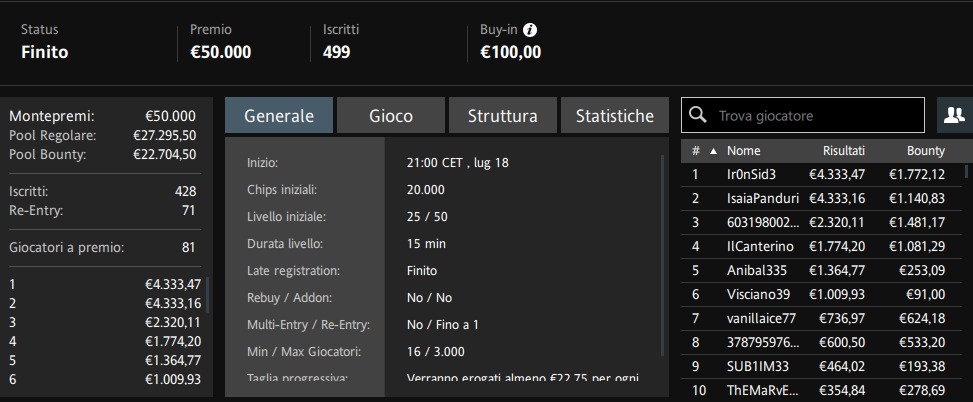Open the players group icon button
The image size is (973, 402).
(954, 115)
